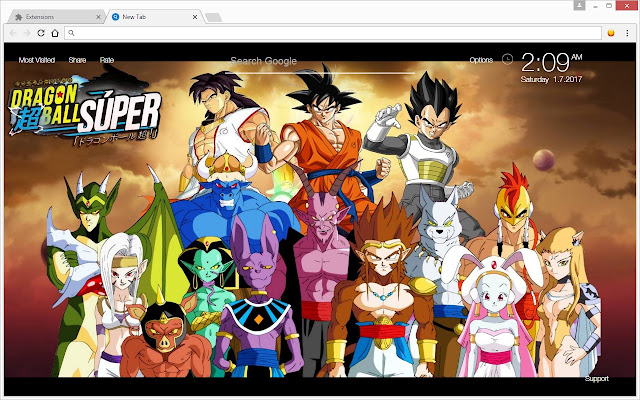Viewport: 640px width, 400px height.
Task: Close the Extensions tab
Action: click(98, 17)
